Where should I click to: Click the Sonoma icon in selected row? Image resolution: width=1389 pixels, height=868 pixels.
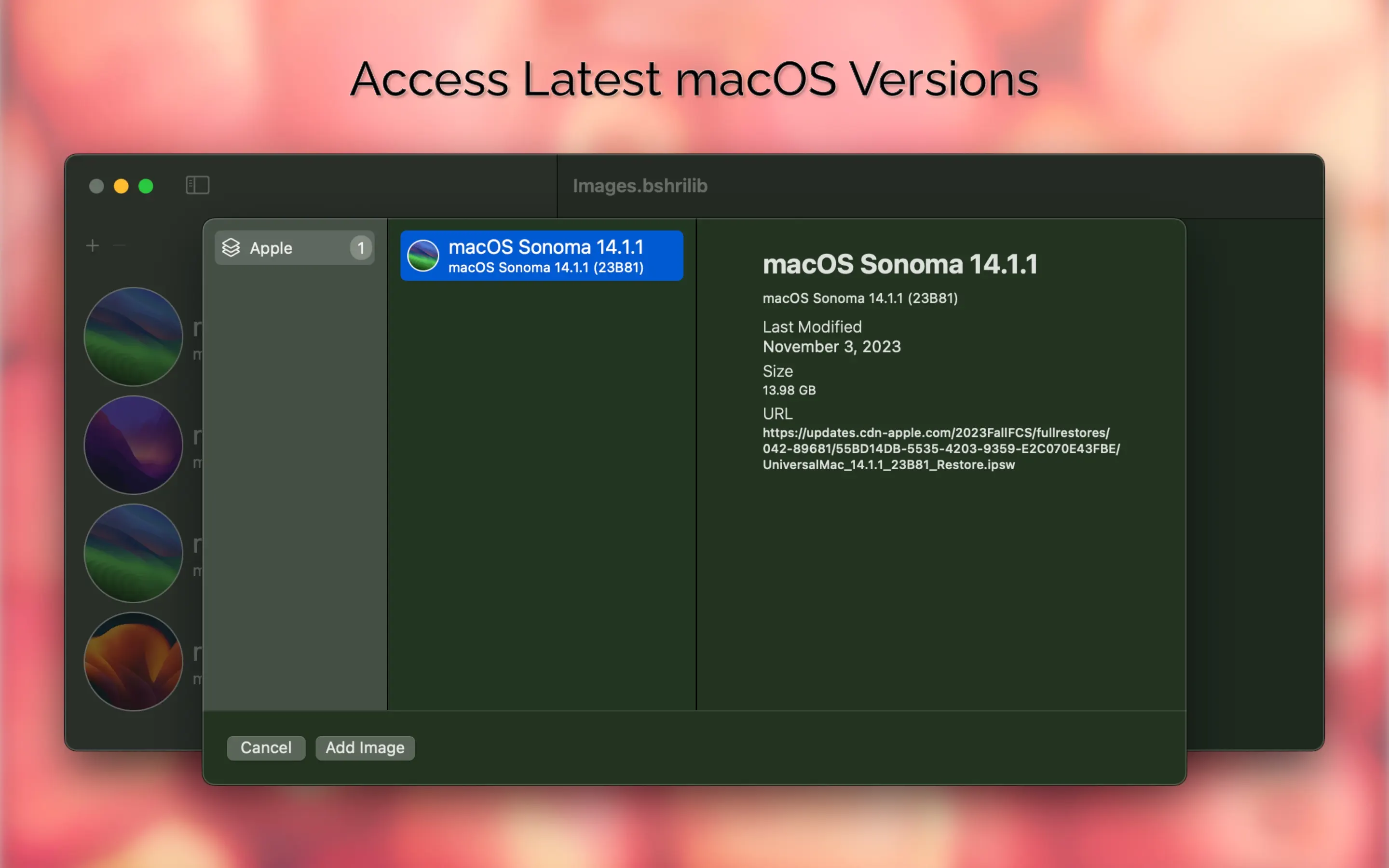[x=423, y=256]
